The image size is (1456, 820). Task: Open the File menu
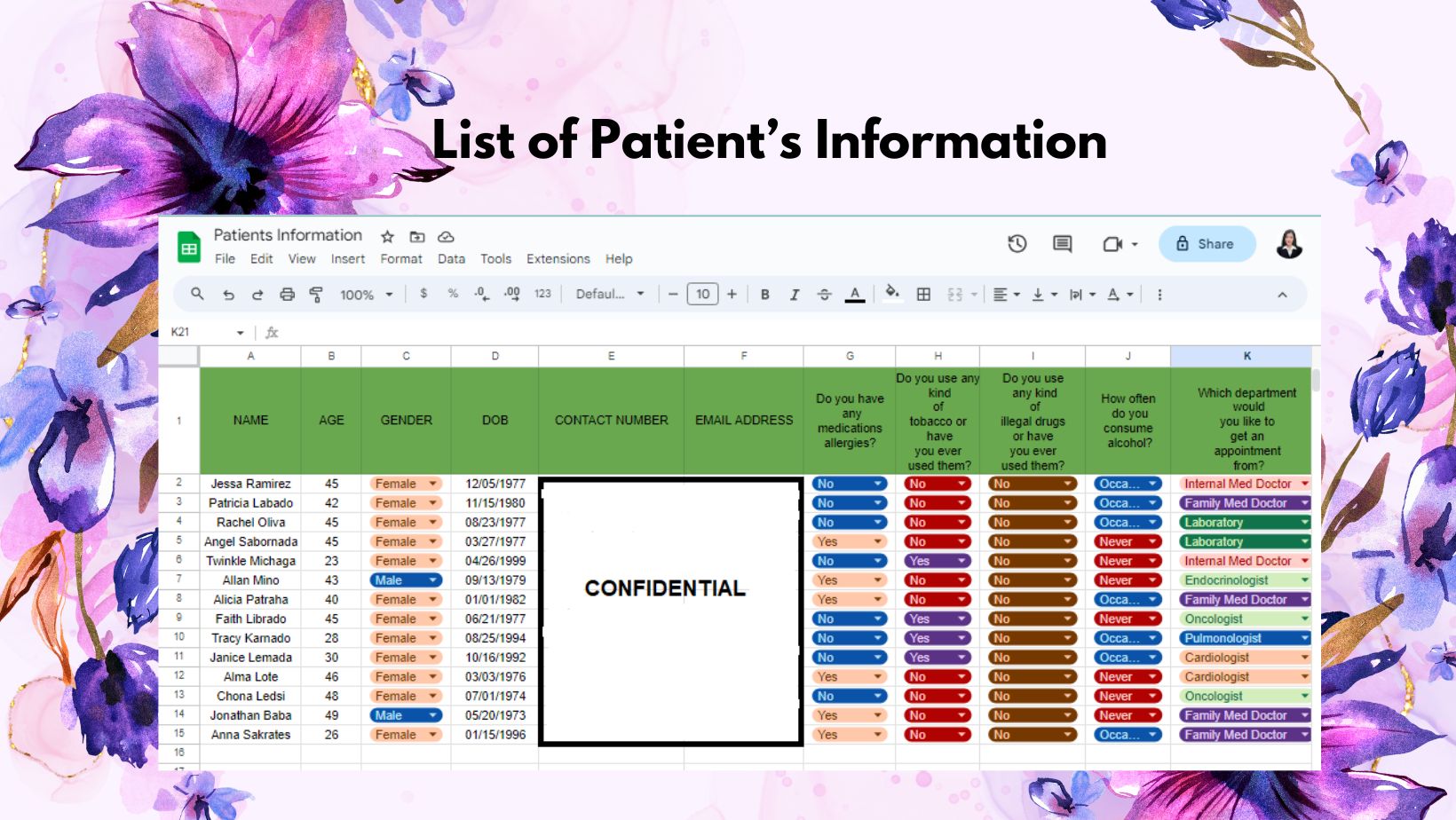pyautogui.click(x=226, y=259)
